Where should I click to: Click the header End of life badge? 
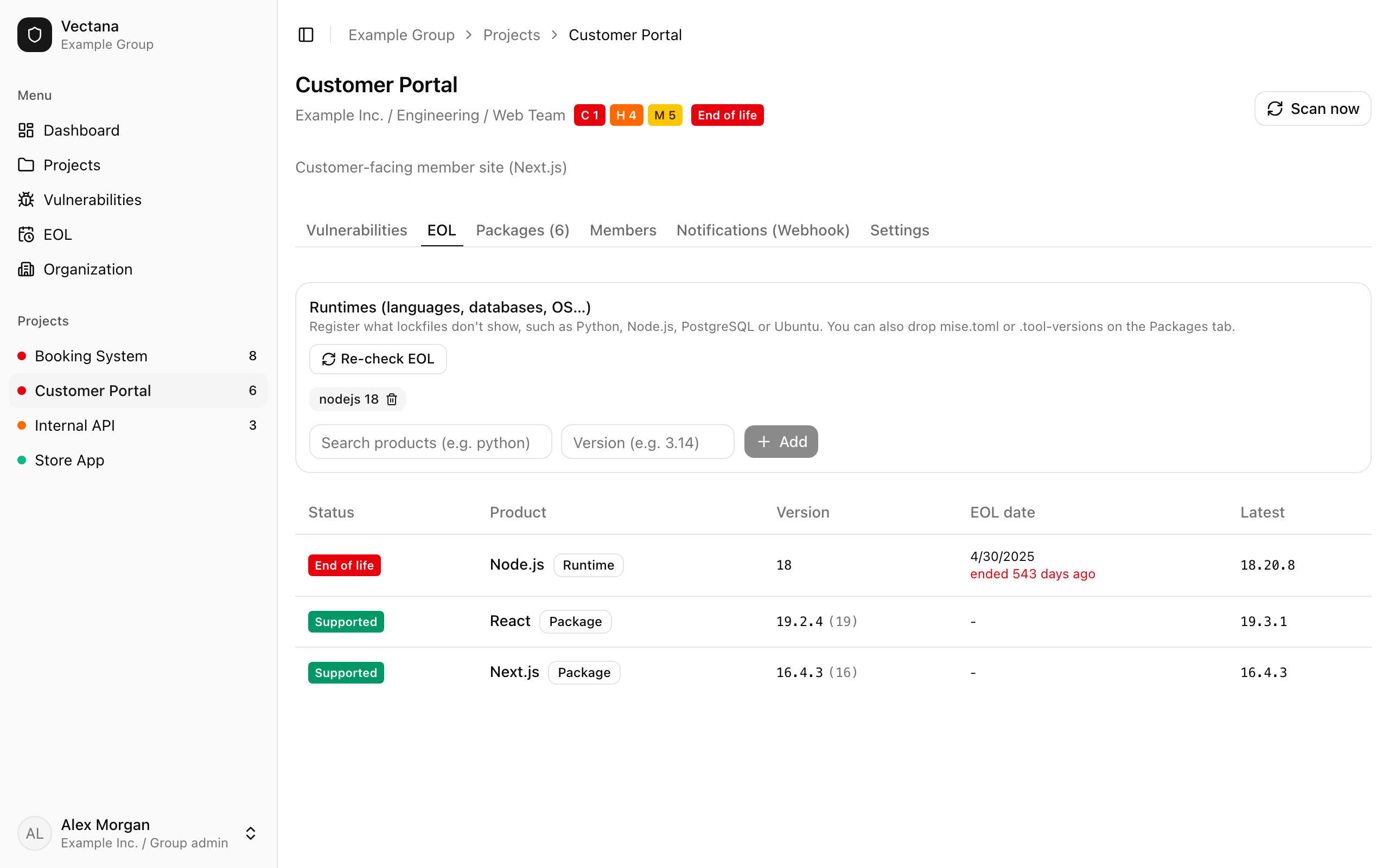[727, 115]
